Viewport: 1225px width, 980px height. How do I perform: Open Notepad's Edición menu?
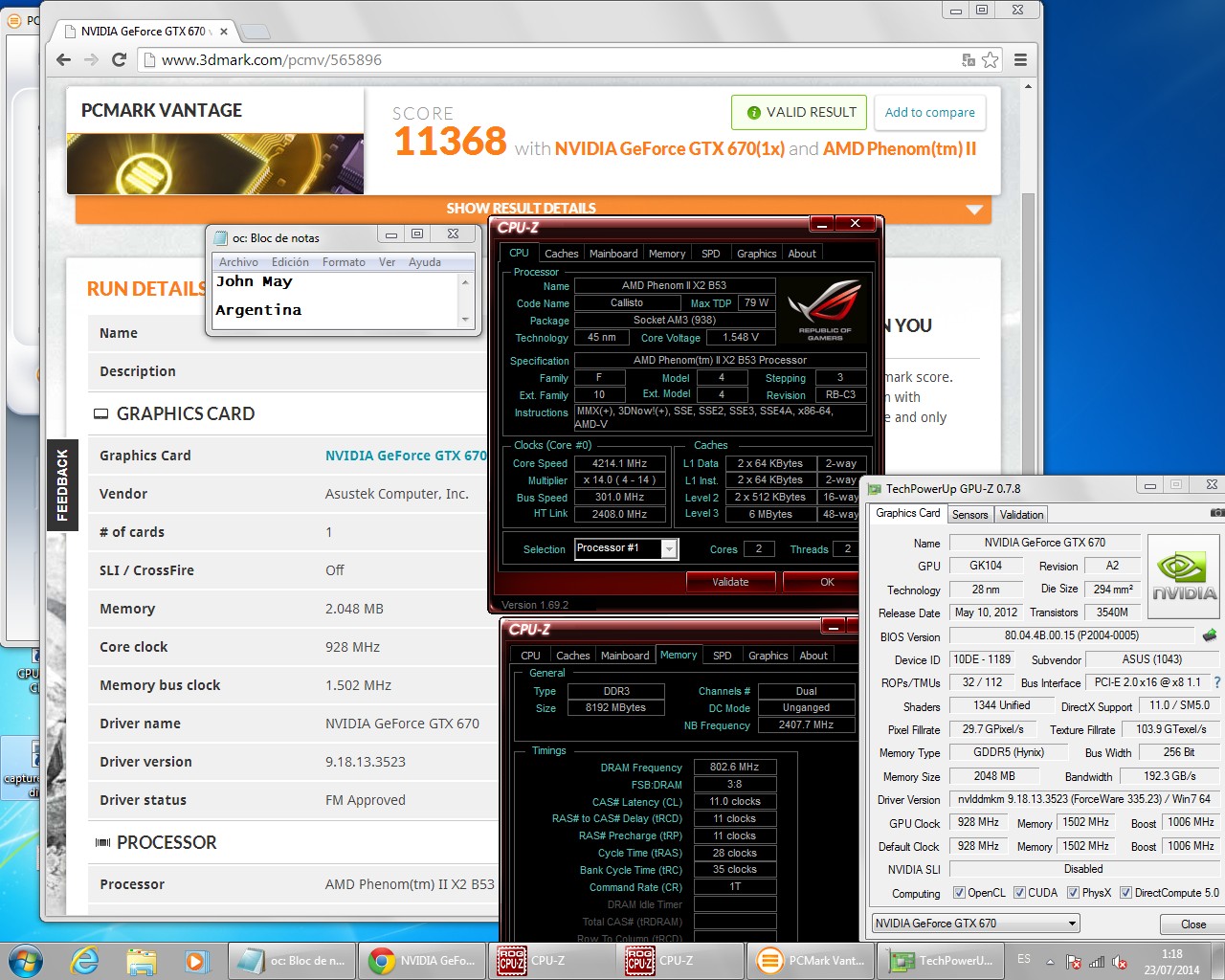pyautogui.click(x=290, y=262)
